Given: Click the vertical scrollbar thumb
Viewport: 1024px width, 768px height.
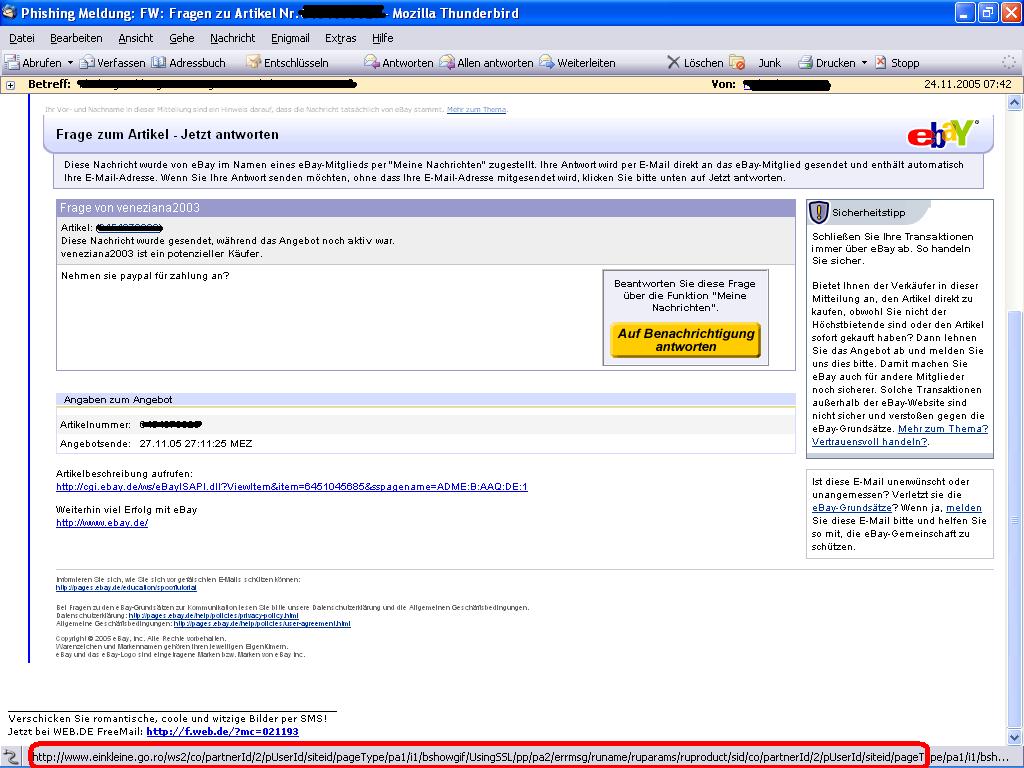Looking at the screenshot, I should (x=1014, y=520).
